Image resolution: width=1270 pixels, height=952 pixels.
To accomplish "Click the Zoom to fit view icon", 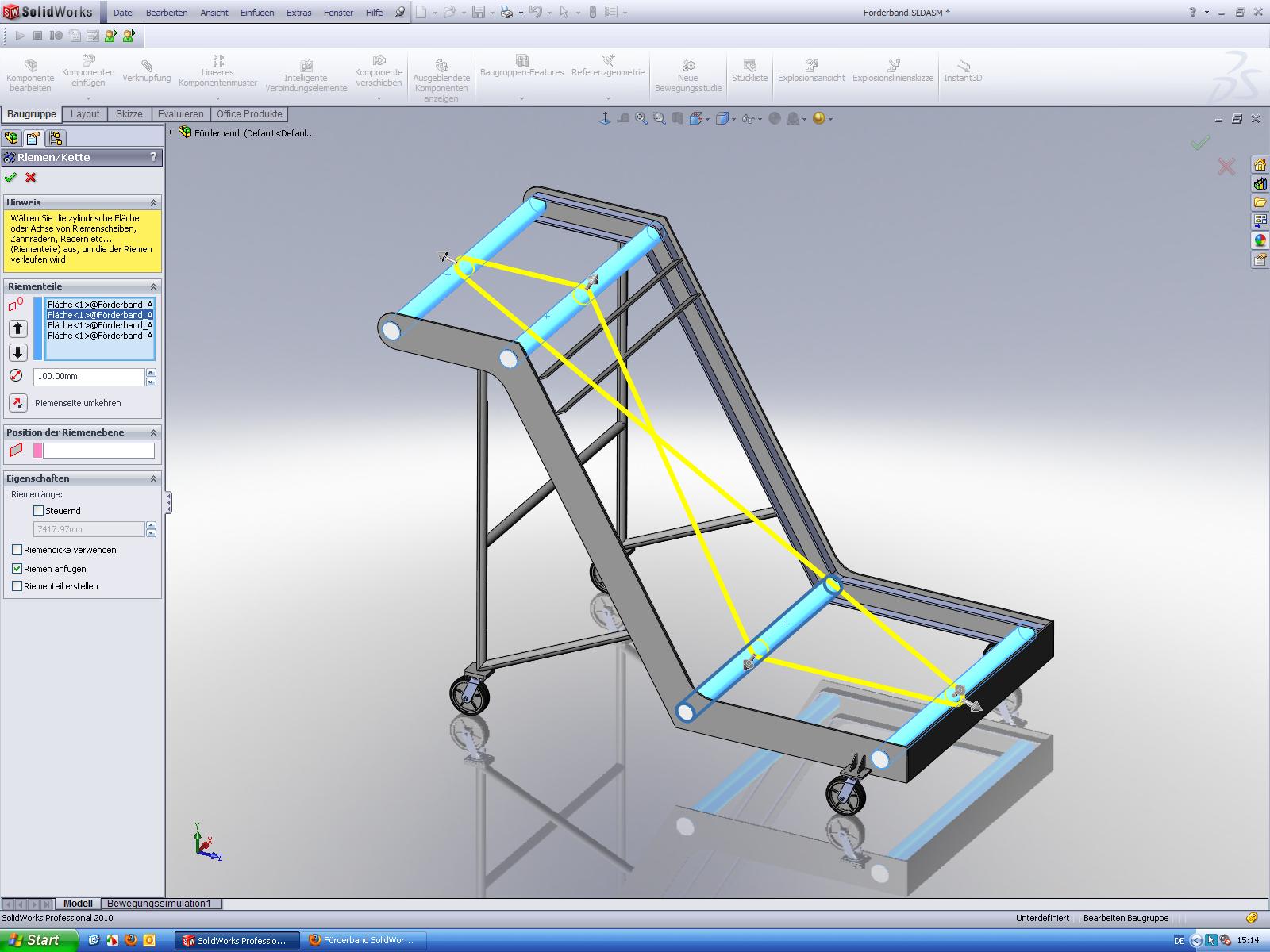I will [641, 118].
